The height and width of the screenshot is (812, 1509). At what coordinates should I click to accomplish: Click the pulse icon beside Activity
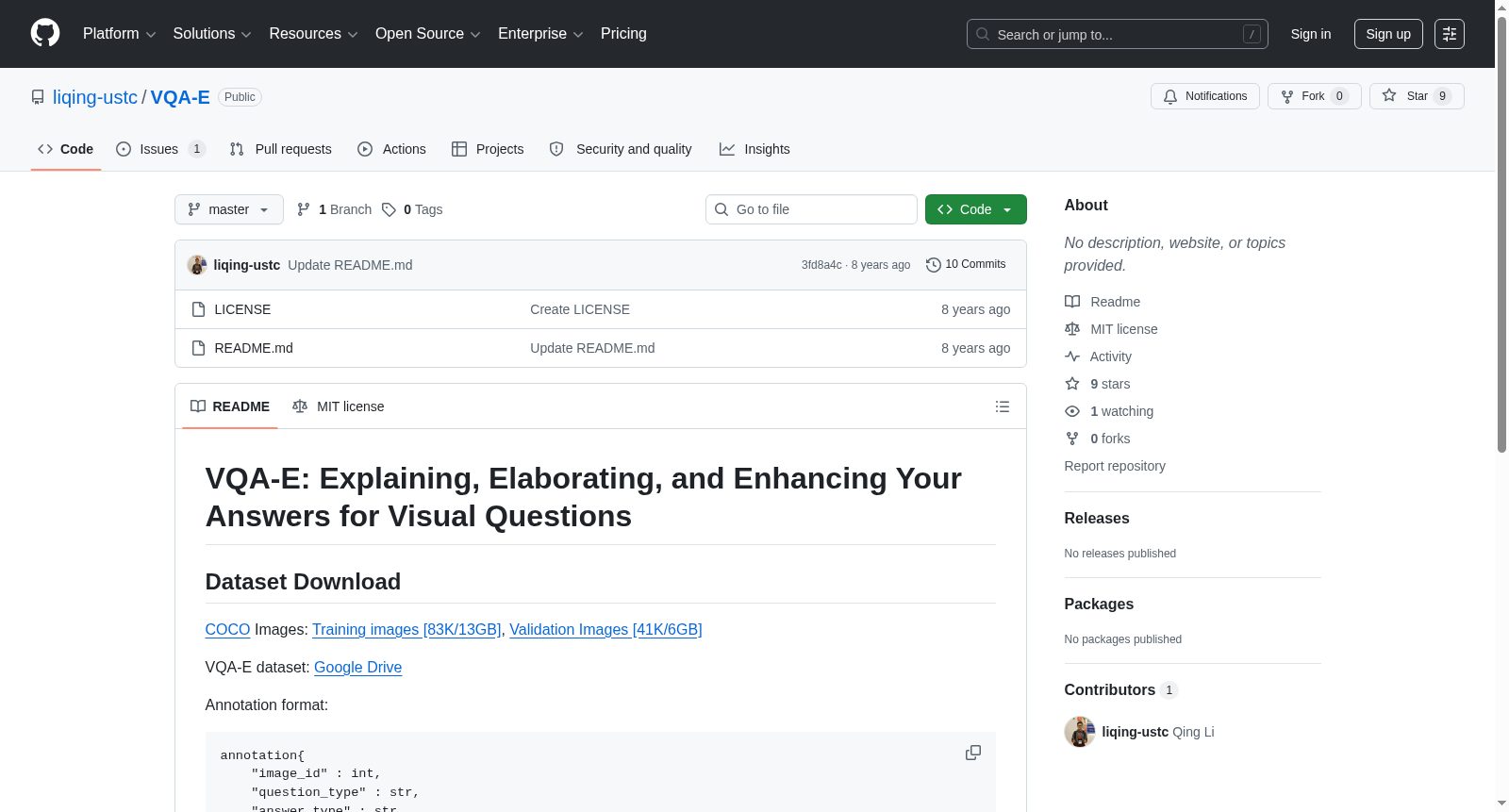click(1072, 356)
